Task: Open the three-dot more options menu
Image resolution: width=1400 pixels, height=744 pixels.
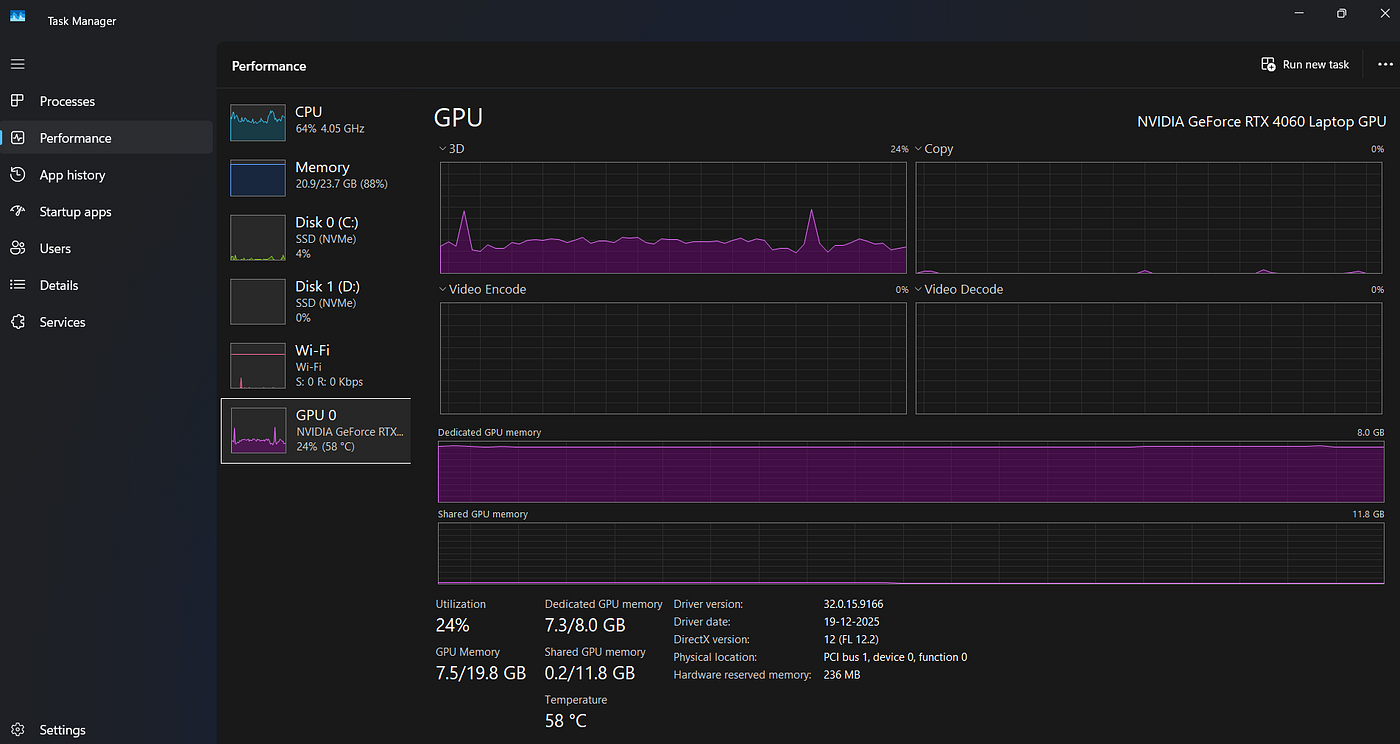Action: point(1385,64)
